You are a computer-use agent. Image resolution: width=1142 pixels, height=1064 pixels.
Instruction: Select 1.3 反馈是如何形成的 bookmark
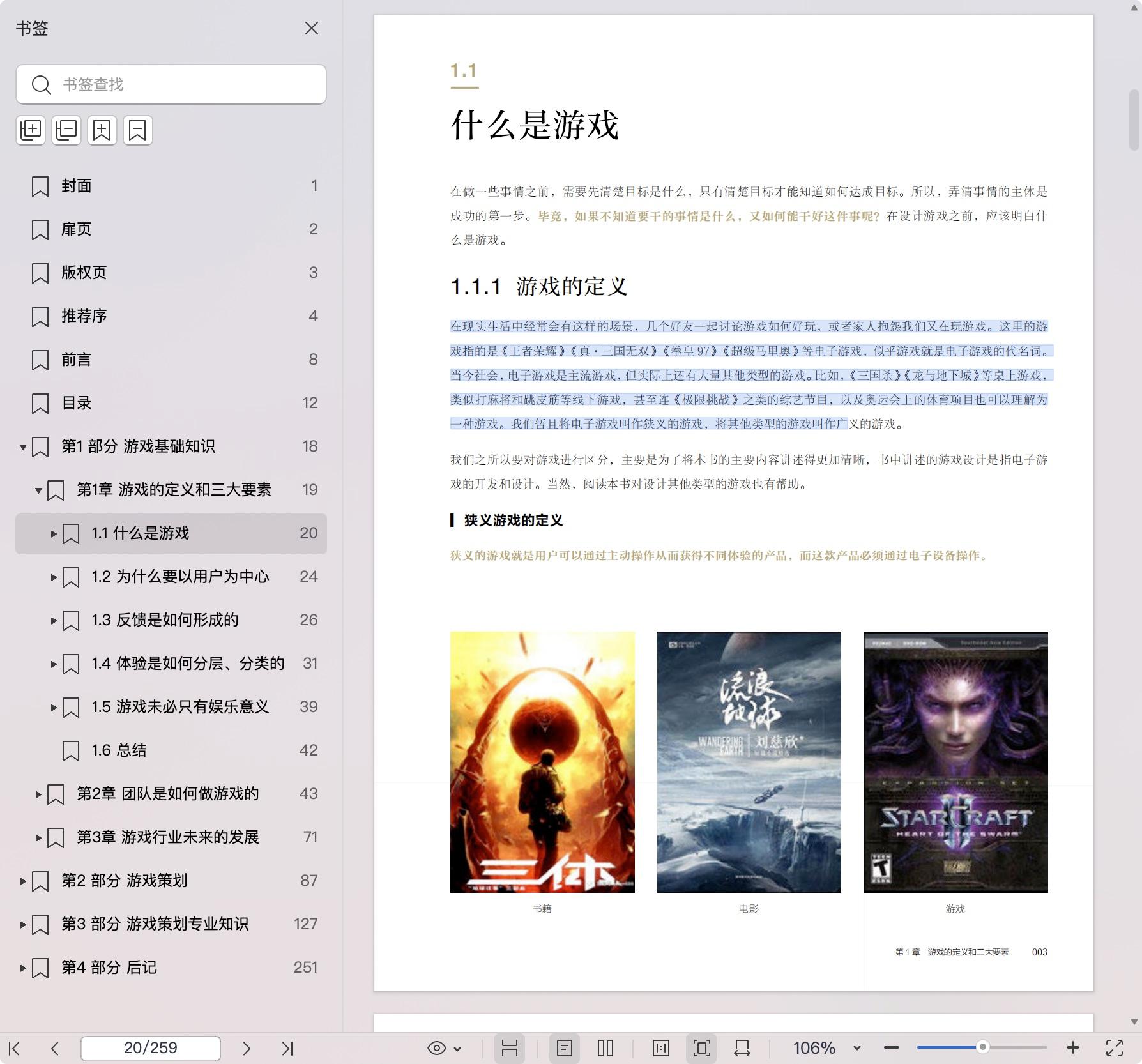[x=171, y=620]
